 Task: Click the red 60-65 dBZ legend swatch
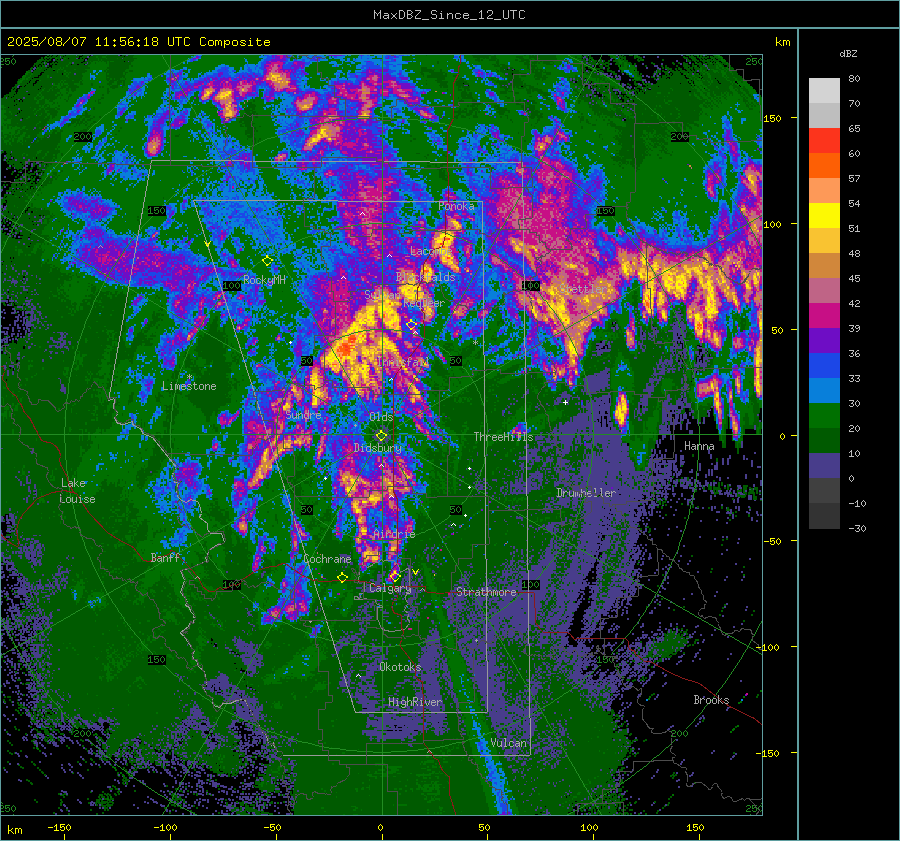(x=824, y=141)
